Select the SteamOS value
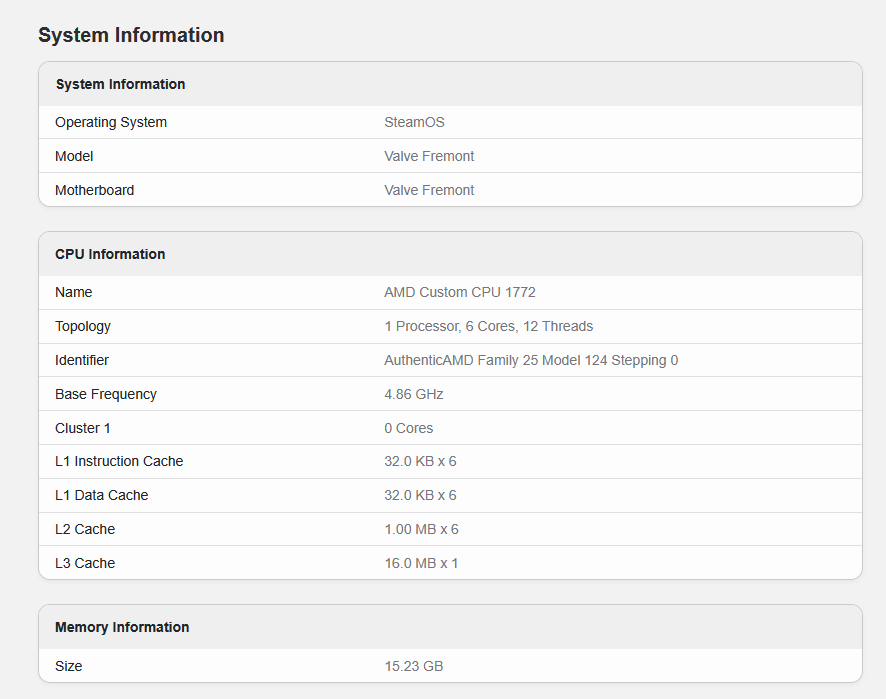886x699 pixels. click(414, 122)
